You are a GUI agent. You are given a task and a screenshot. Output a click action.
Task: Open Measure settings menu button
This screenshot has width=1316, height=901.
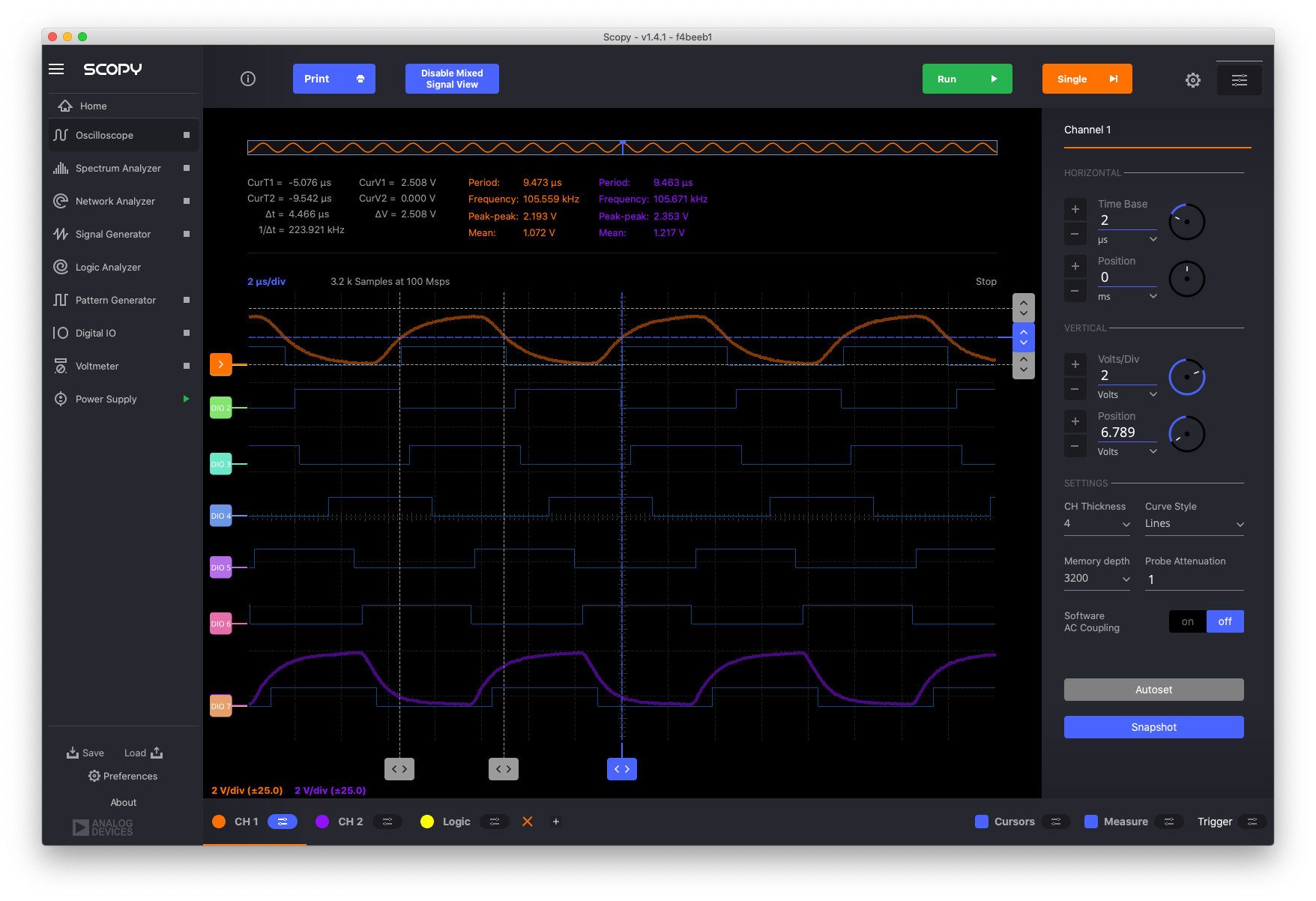(x=1169, y=822)
